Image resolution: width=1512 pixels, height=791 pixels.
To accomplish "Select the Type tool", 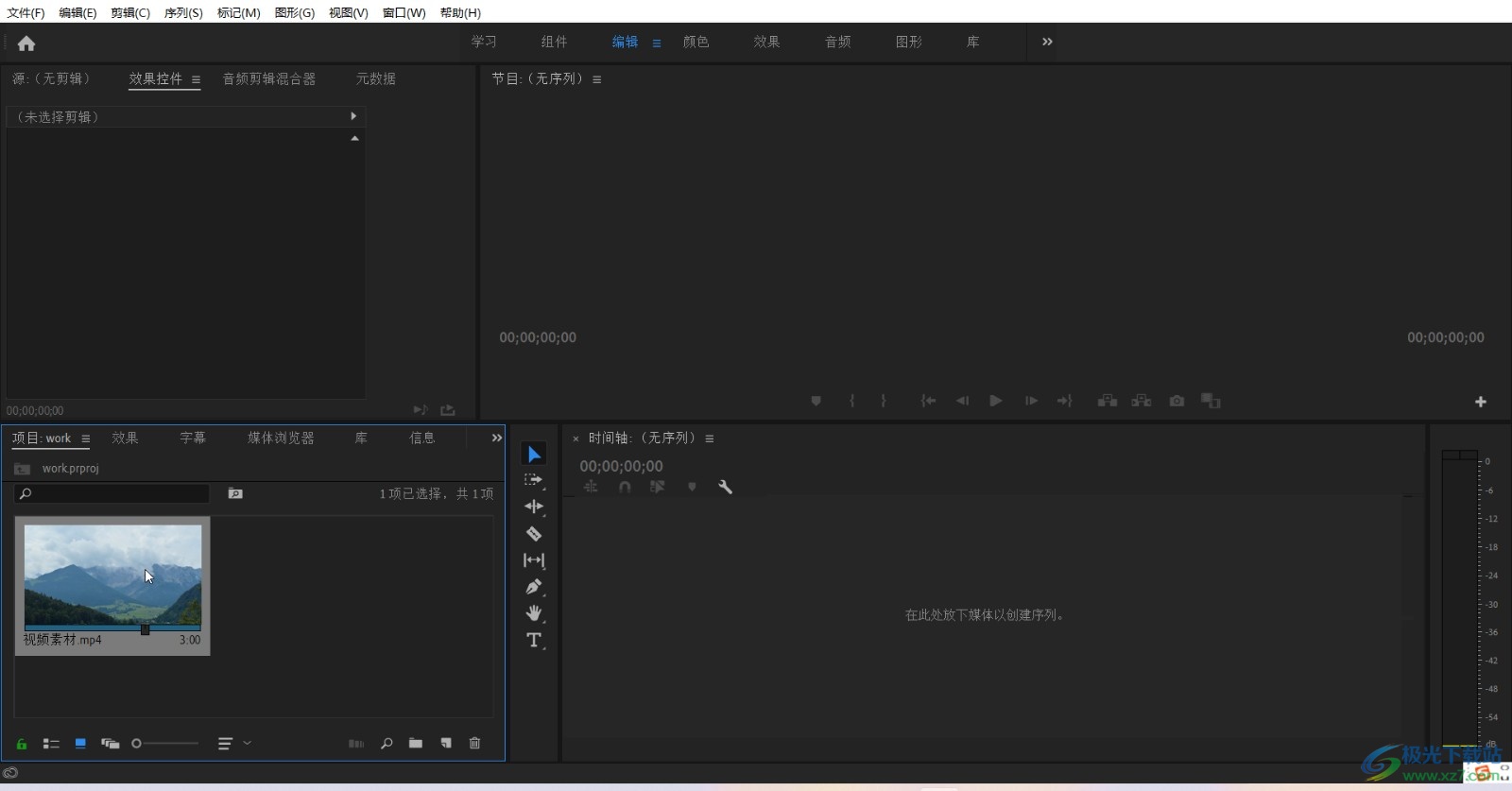I will 534,640.
